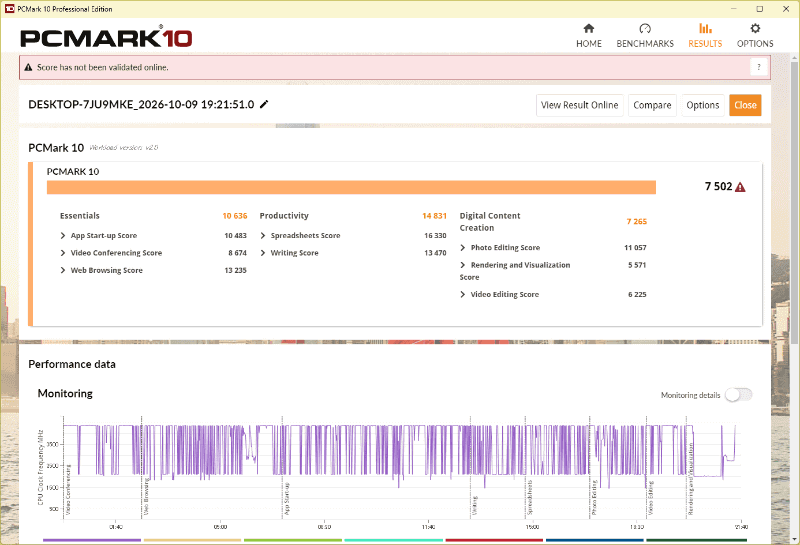Image resolution: width=800 pixels, height=545 pixels.
Task: Click the warning icon in the validation banner
Action: 29,67
